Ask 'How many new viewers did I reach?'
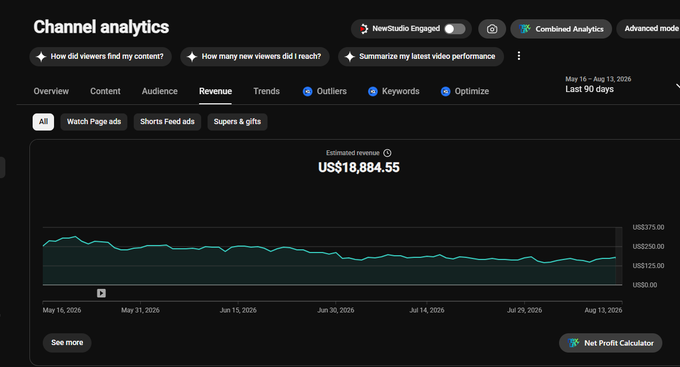Screen dimensions: 680x367 click(255, 56)
